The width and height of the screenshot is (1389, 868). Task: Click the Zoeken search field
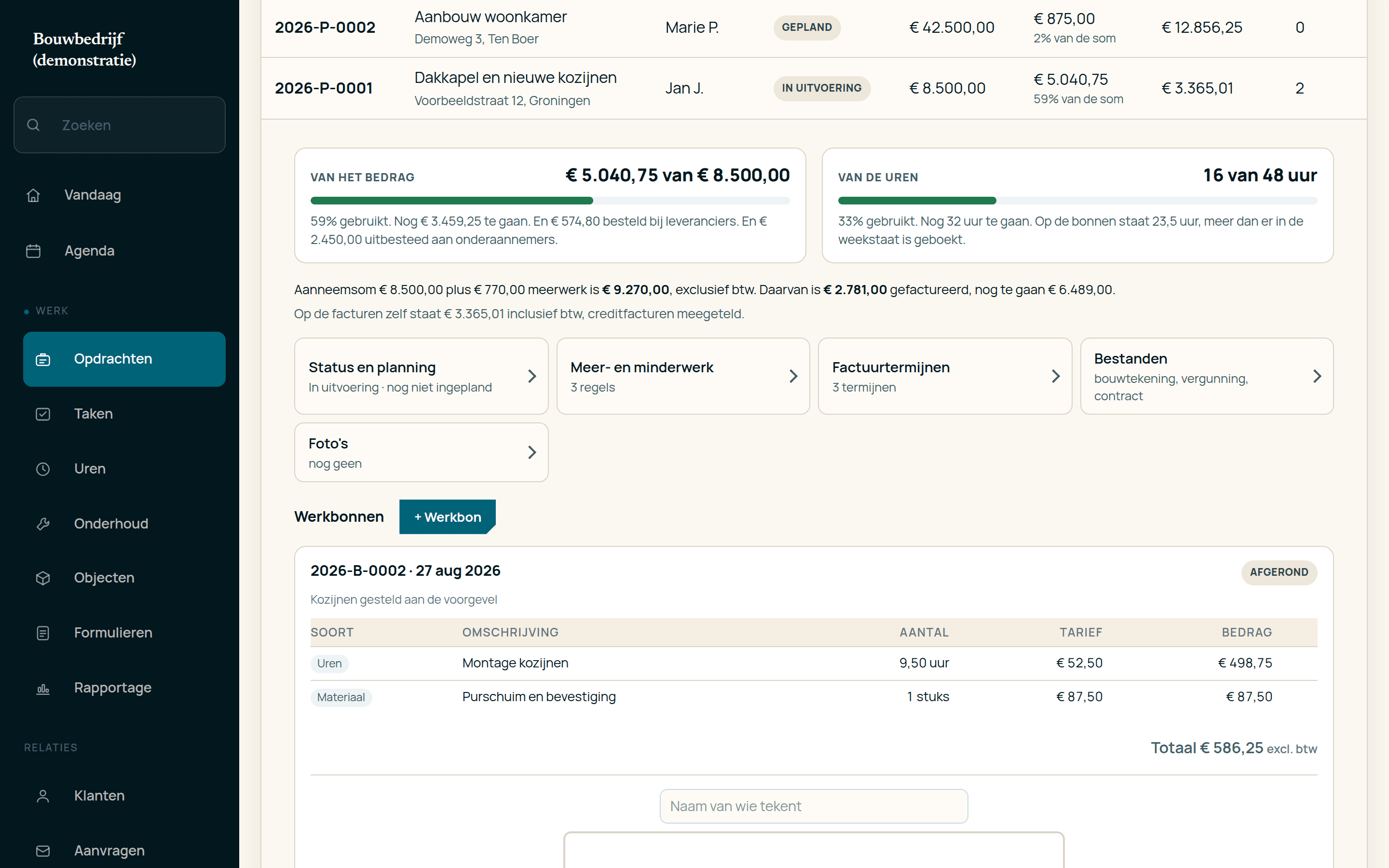(120, 124)
